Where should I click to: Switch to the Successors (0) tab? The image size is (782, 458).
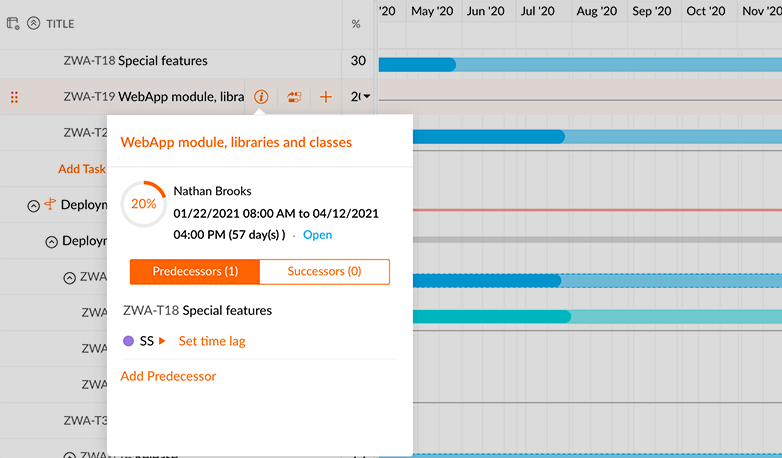tap(325, 271)
